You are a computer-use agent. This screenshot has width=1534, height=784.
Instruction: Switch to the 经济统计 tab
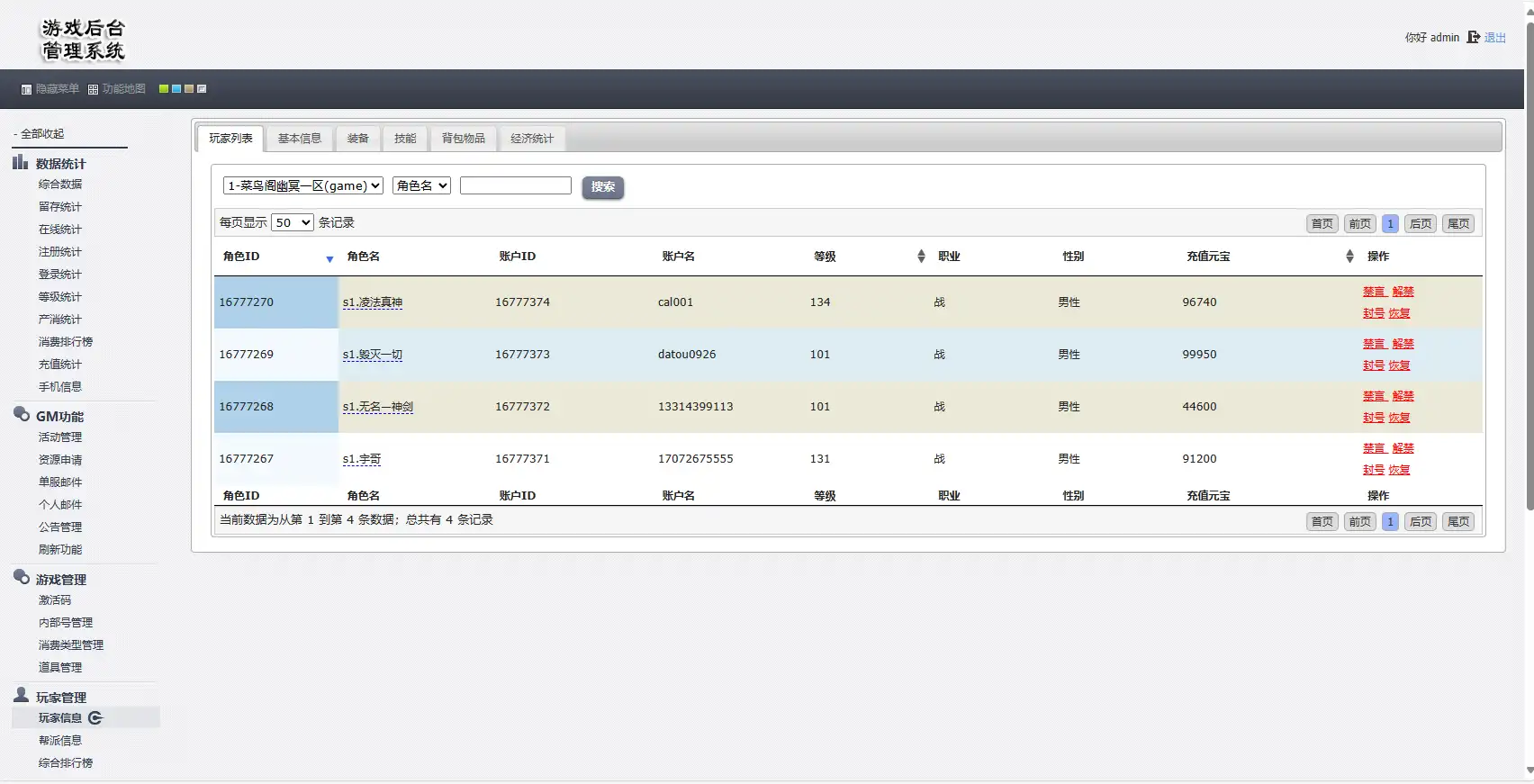[532, 139]
